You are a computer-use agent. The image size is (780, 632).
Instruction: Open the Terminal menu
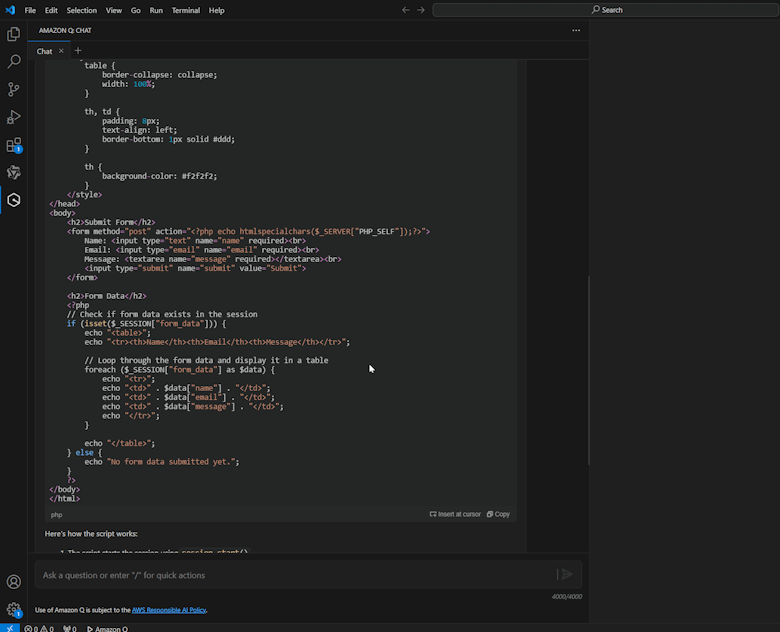click(185, 10)
